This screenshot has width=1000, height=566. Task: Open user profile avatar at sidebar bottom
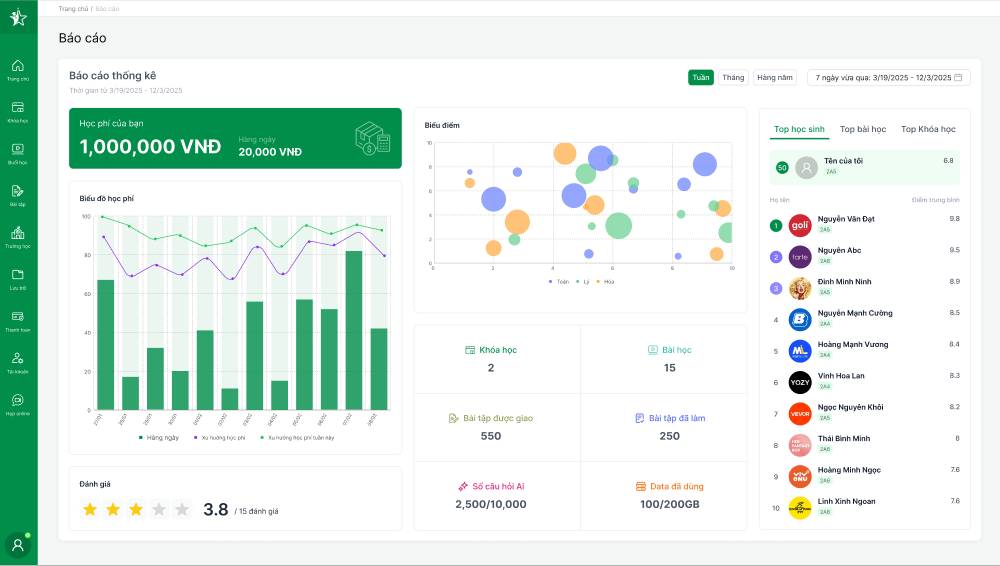[x=17, y=545]
